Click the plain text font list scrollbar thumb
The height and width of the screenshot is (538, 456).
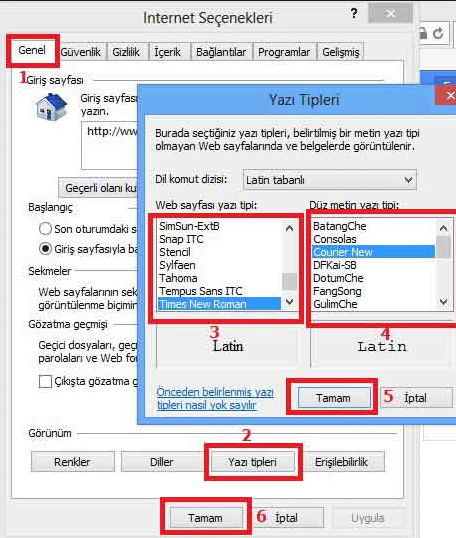[444, 247]
